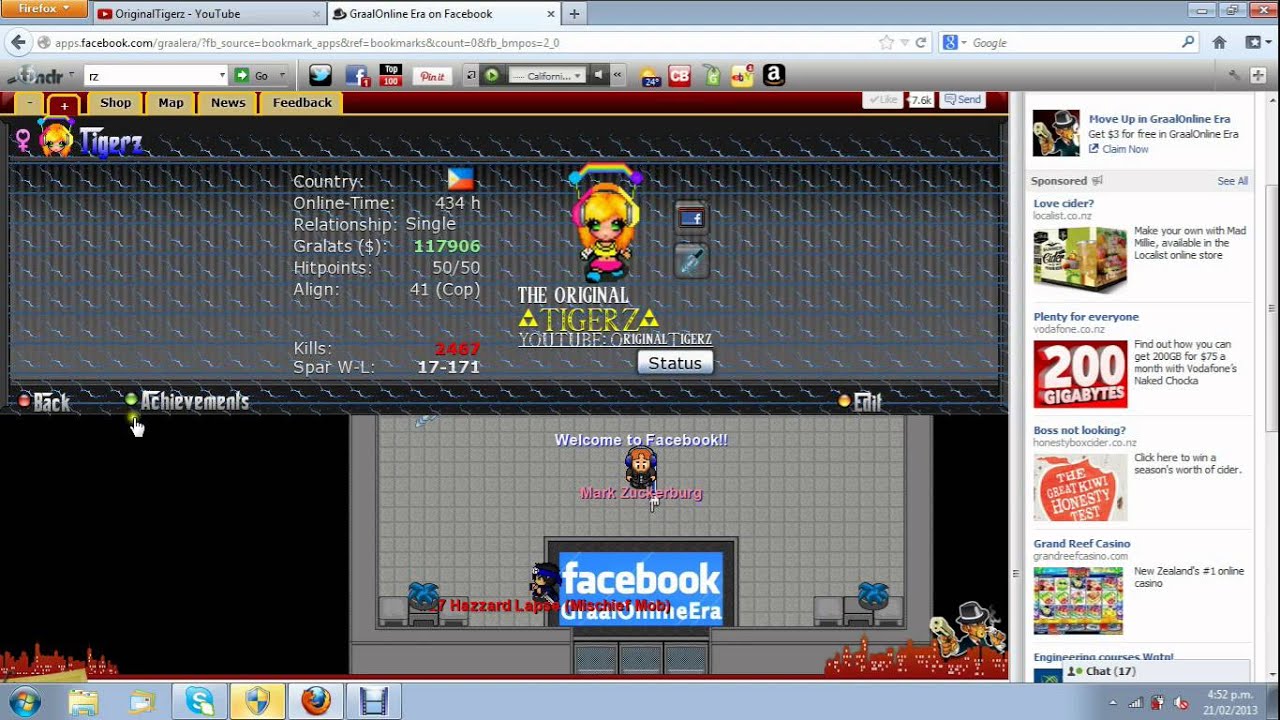Open the search engine selector dropdown
Image resolution: width=1280 pixels, height=720 pixels.
click(954, 43)
